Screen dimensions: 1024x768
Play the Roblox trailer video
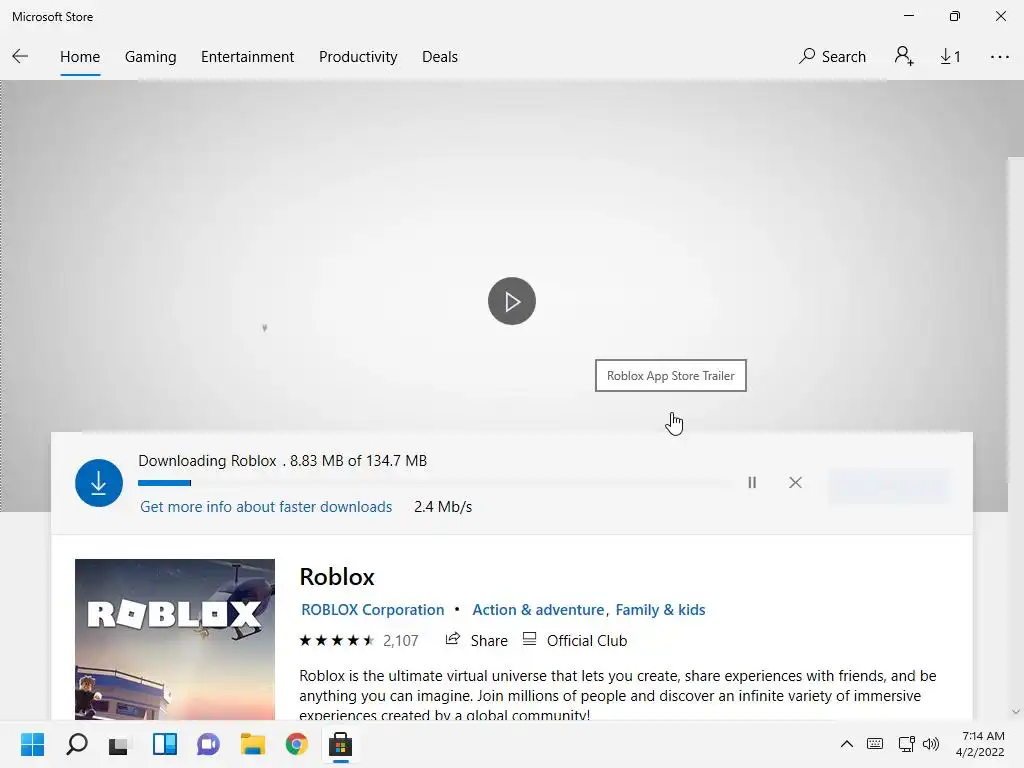(x=511, y=301)
